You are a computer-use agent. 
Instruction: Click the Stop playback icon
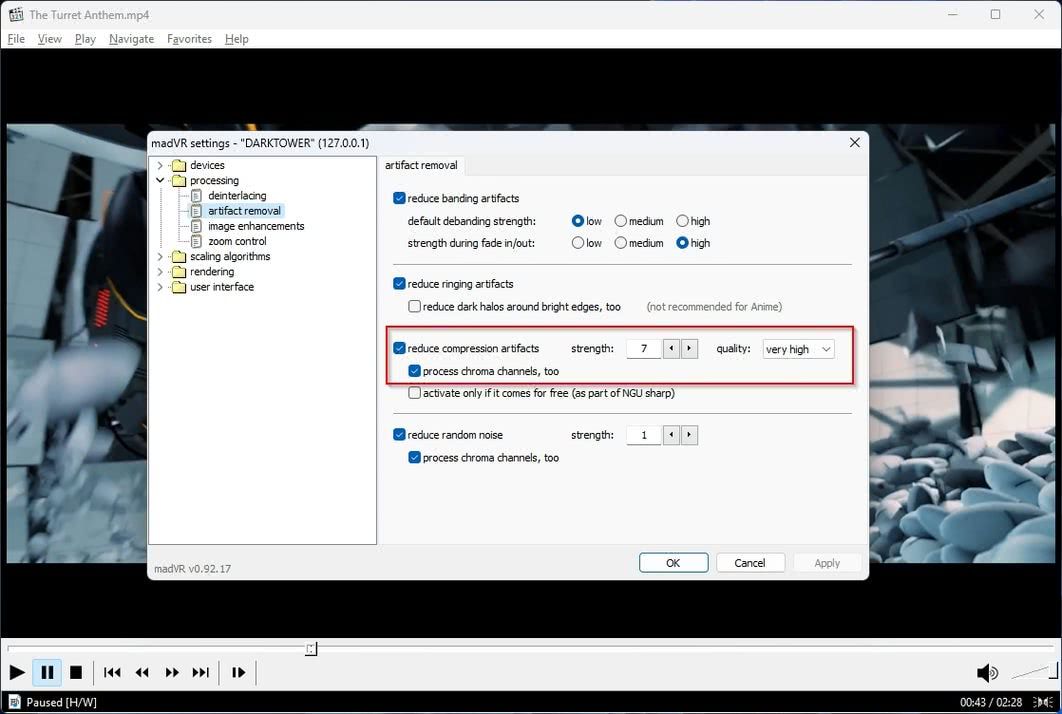click(76, 672)
